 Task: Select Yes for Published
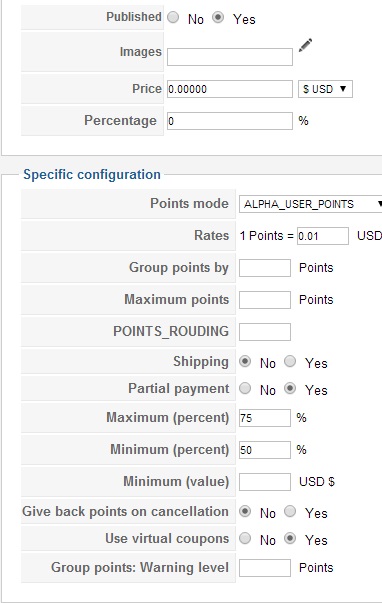tap(218, 17)
